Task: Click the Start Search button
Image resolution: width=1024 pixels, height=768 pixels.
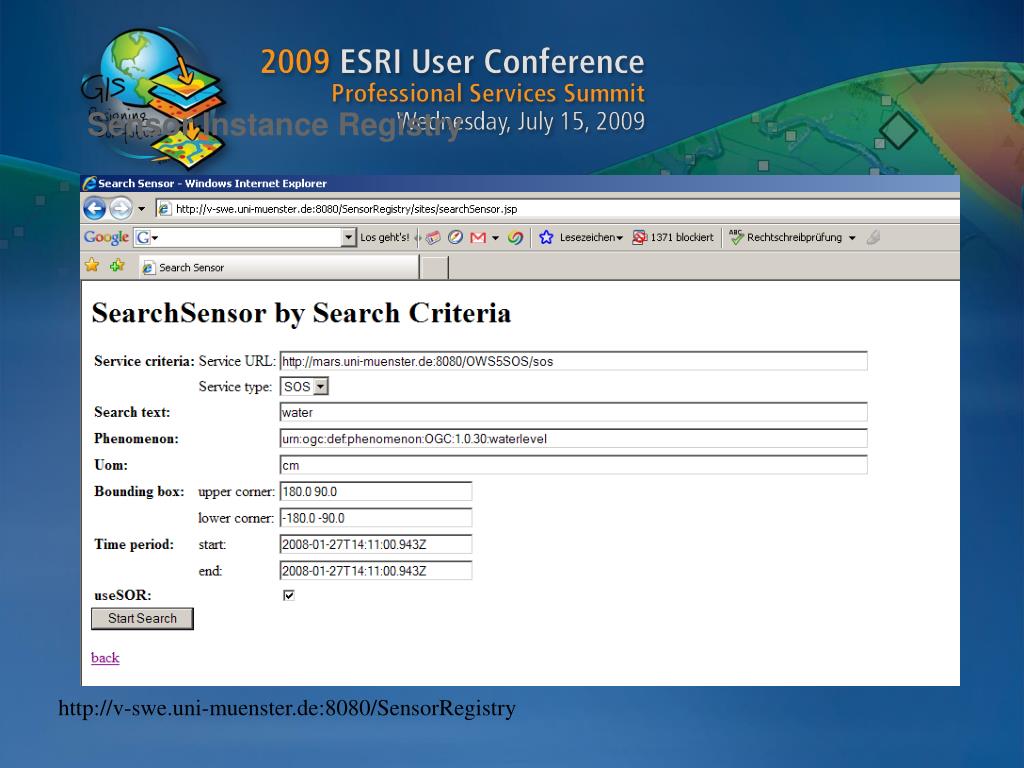Action: coord(142,618)
